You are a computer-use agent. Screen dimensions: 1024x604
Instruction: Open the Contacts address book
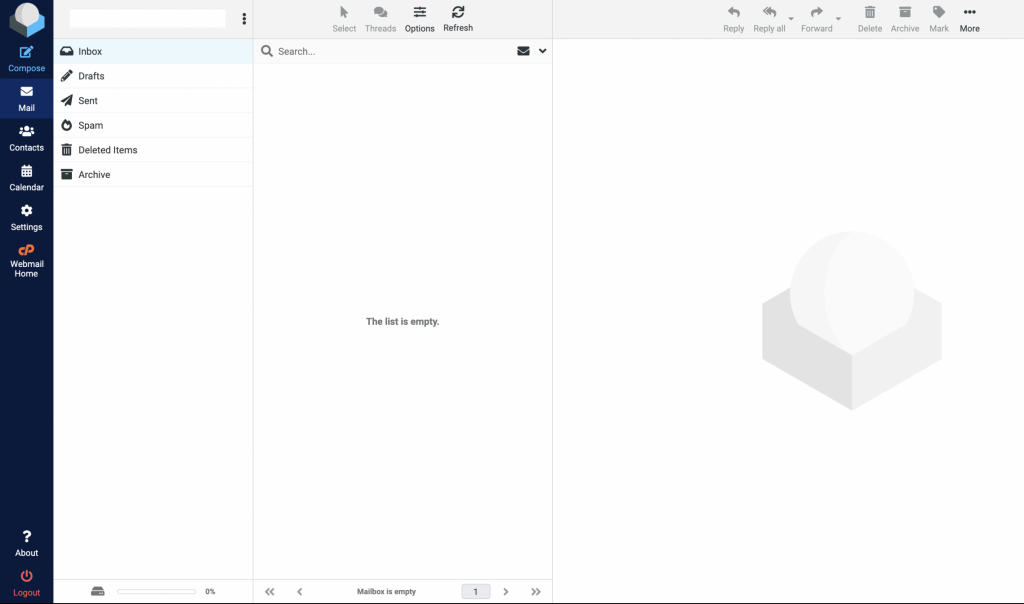pos(26,137)
